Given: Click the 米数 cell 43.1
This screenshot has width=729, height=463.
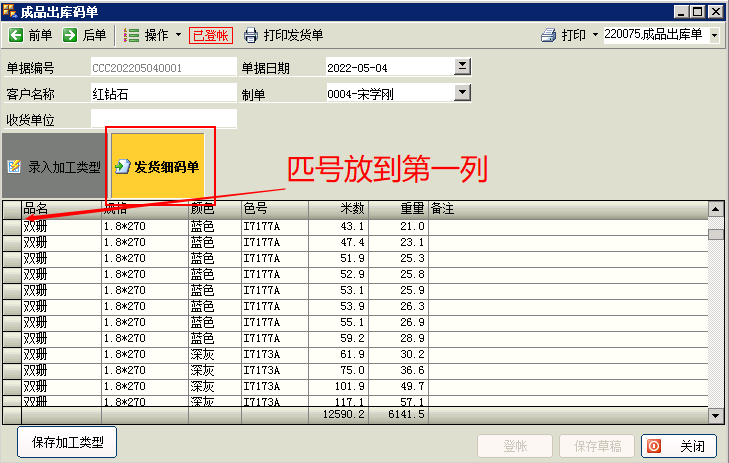Looking at the screenshot, I should (x=338, y=226).
